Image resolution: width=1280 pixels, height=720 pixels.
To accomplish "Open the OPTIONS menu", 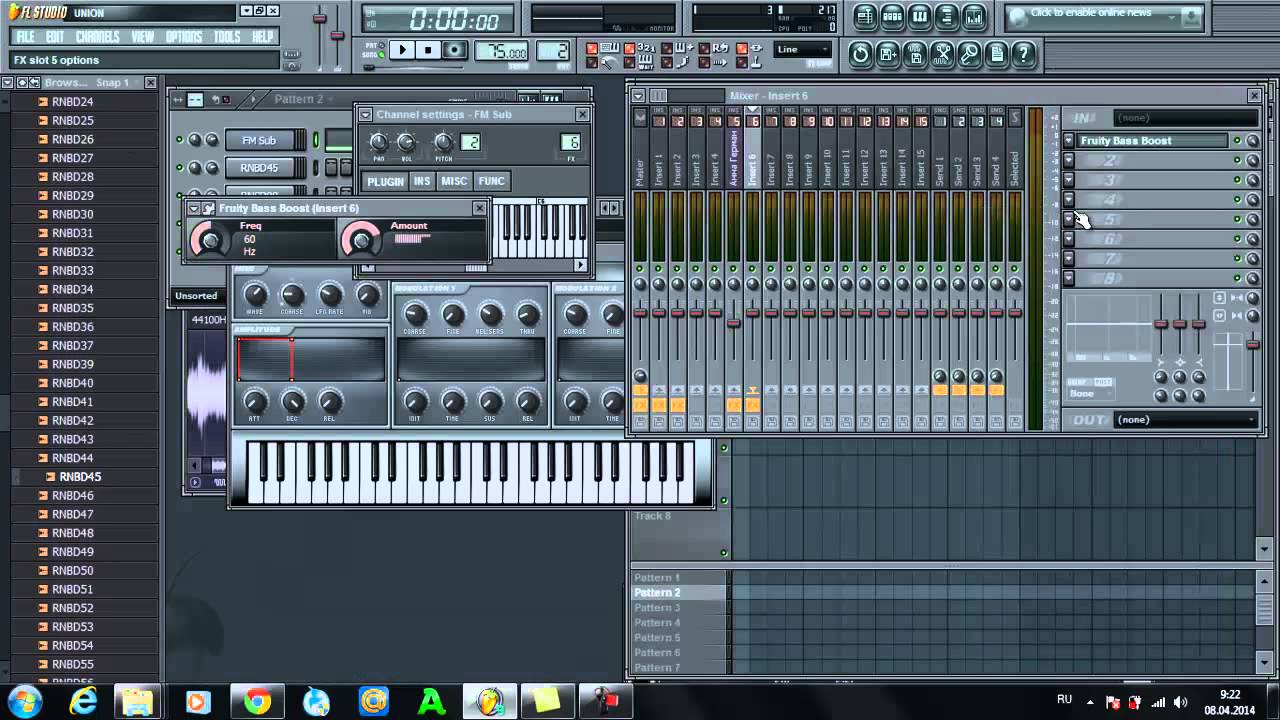I will pos(183,37).
